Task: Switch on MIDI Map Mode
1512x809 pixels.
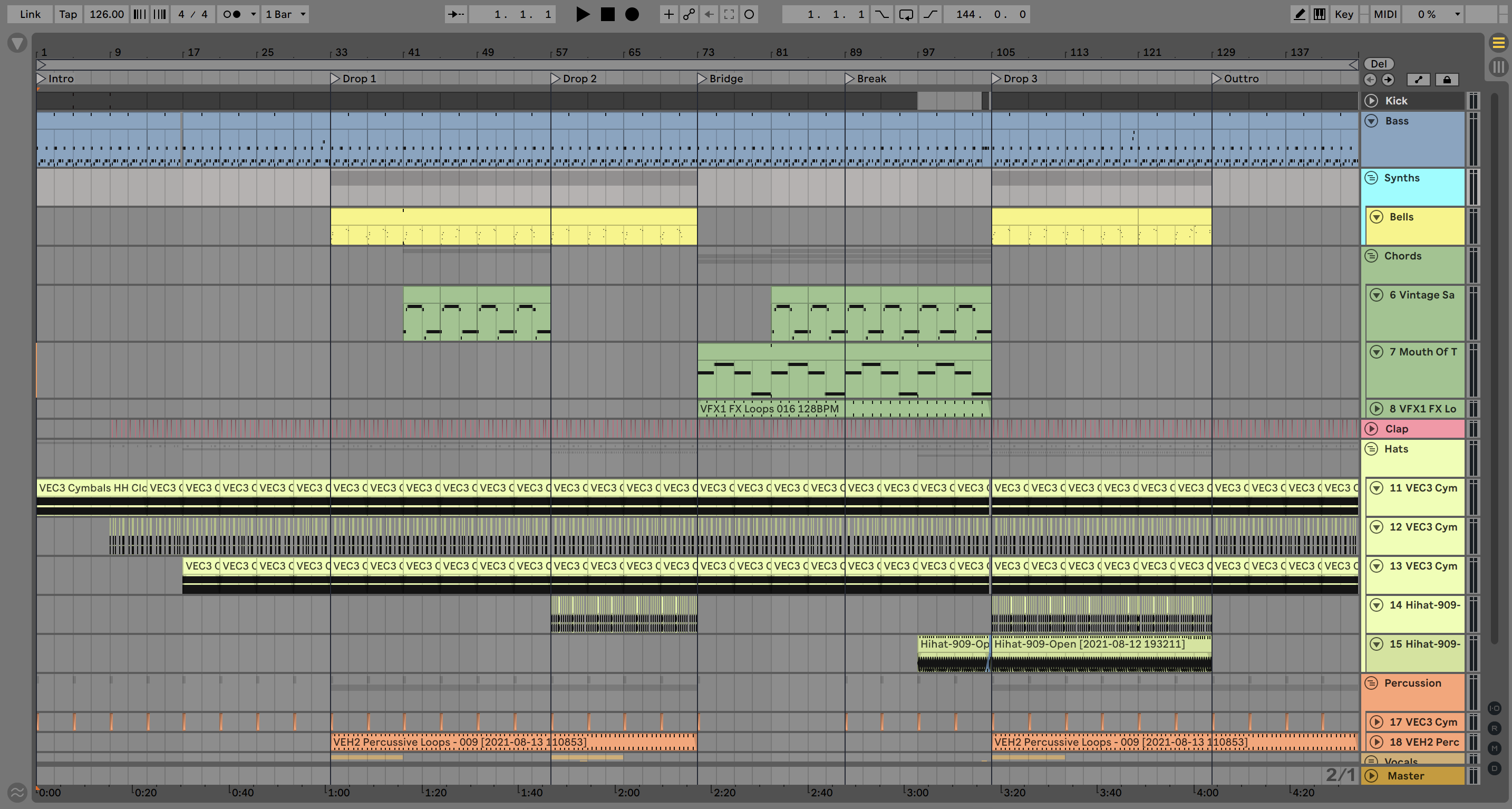Action: pyautogui.click(x=1385, y=14)
